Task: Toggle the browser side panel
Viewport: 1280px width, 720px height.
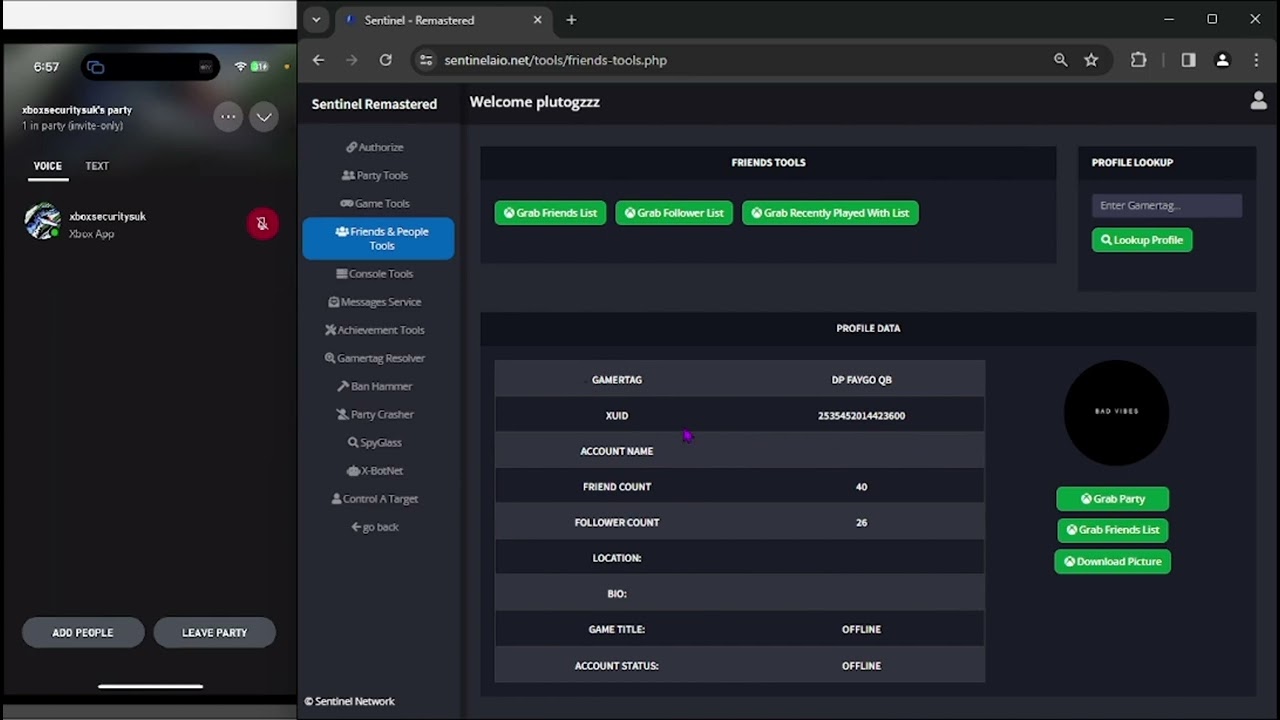Action: pyautogui.click(x=1188, y=60)
